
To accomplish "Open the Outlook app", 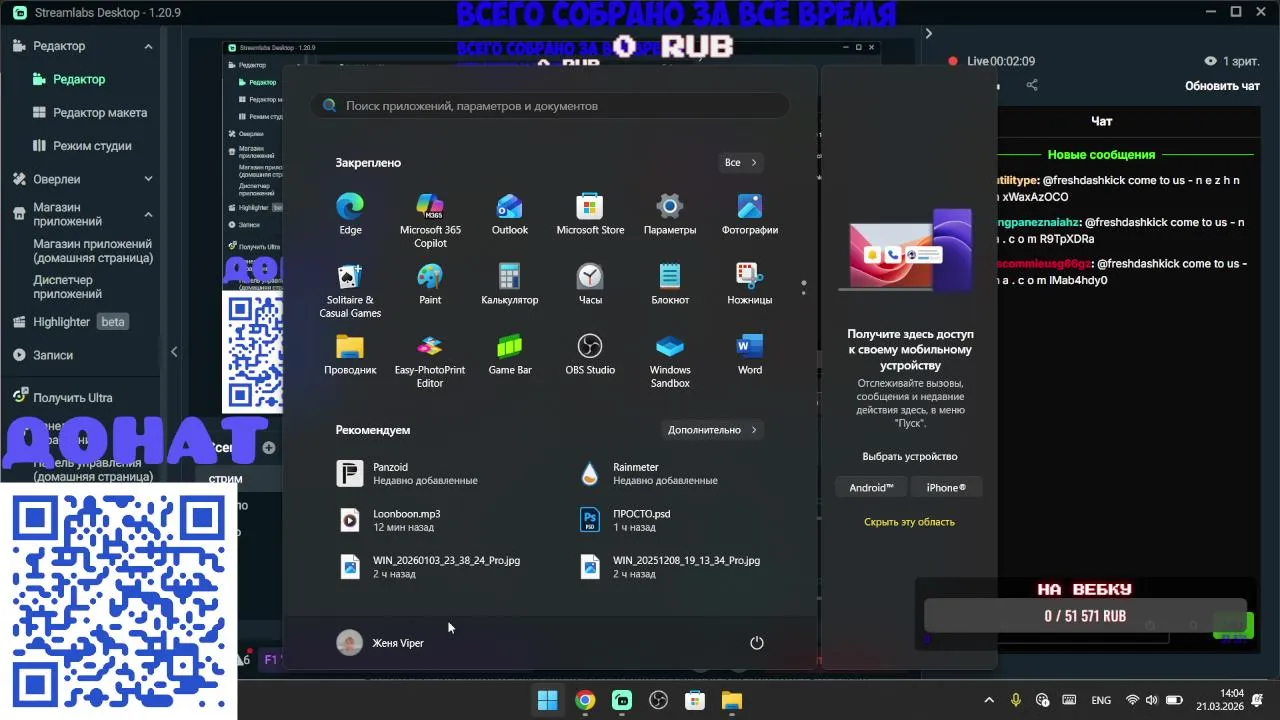I will coord(510,214).
